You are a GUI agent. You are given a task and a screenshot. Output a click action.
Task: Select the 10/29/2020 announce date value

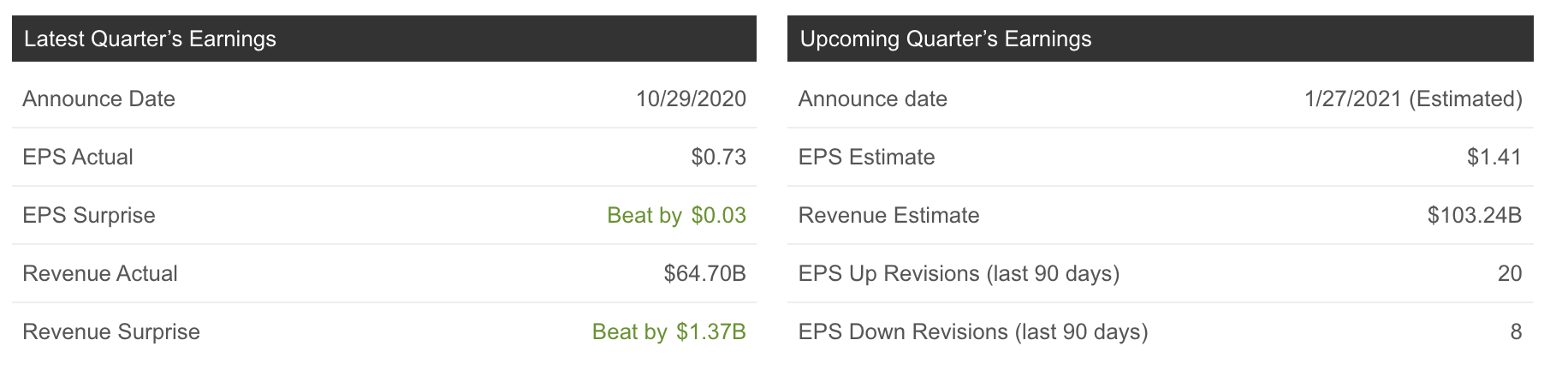[x=691, y=99]
